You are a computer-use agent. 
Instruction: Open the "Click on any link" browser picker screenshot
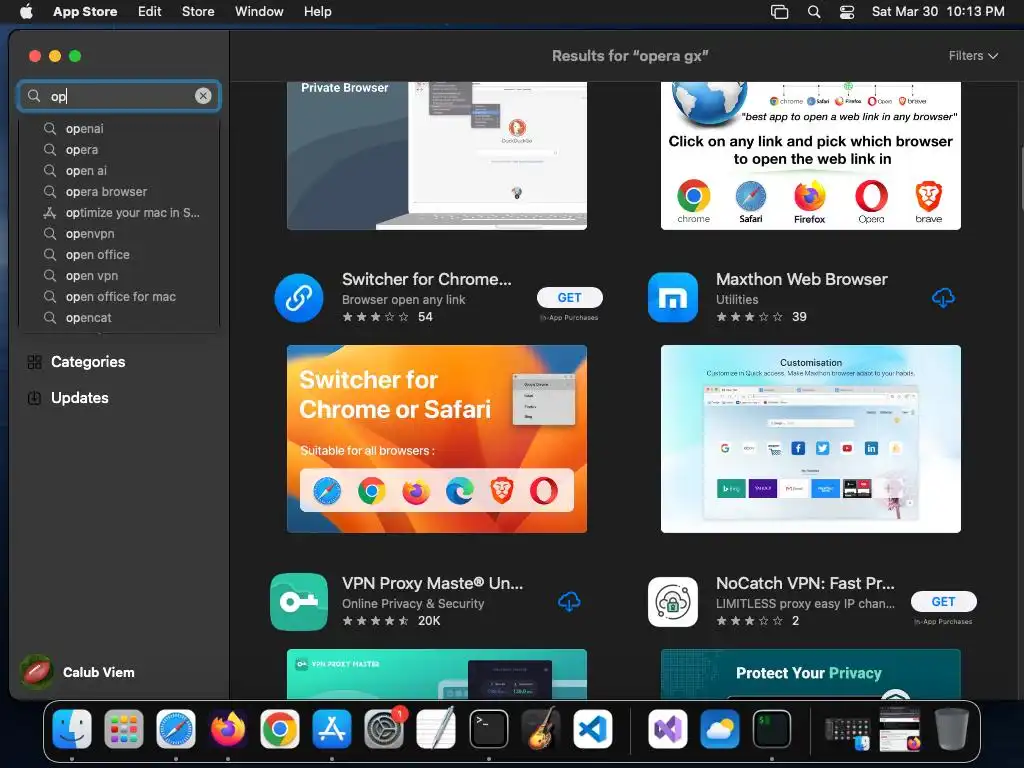[x=810, y=155]
